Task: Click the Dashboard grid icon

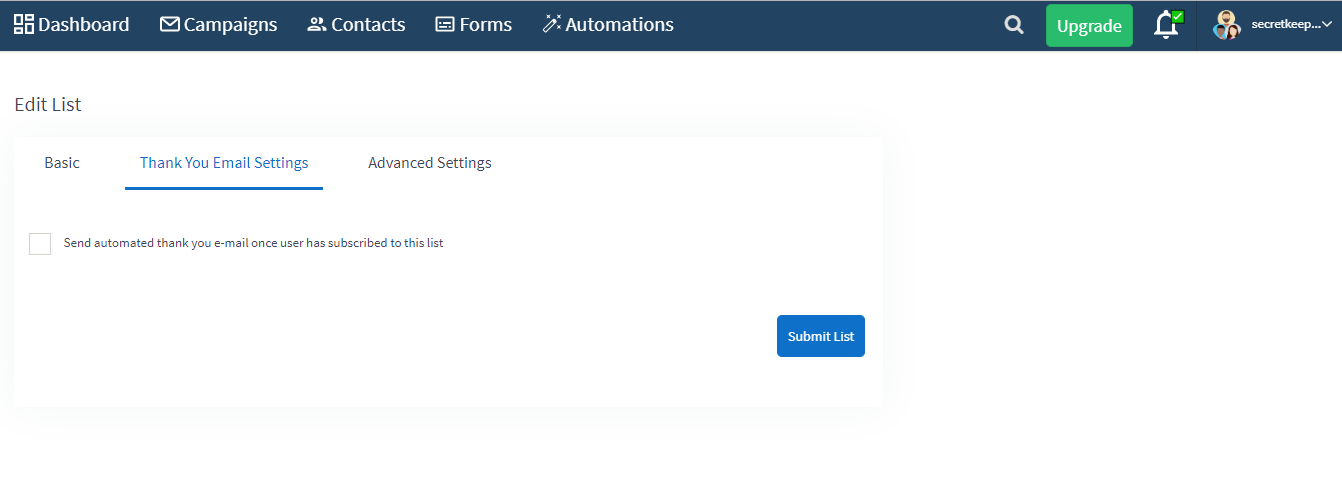Action: 24,24
